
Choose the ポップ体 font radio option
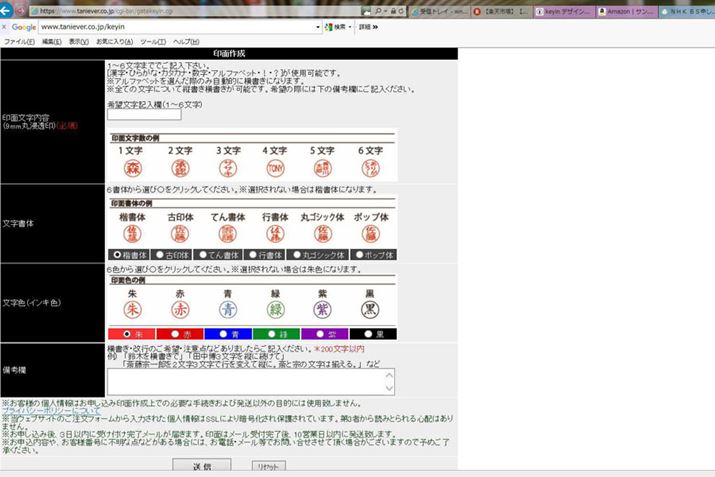click(x=357, y=255)
